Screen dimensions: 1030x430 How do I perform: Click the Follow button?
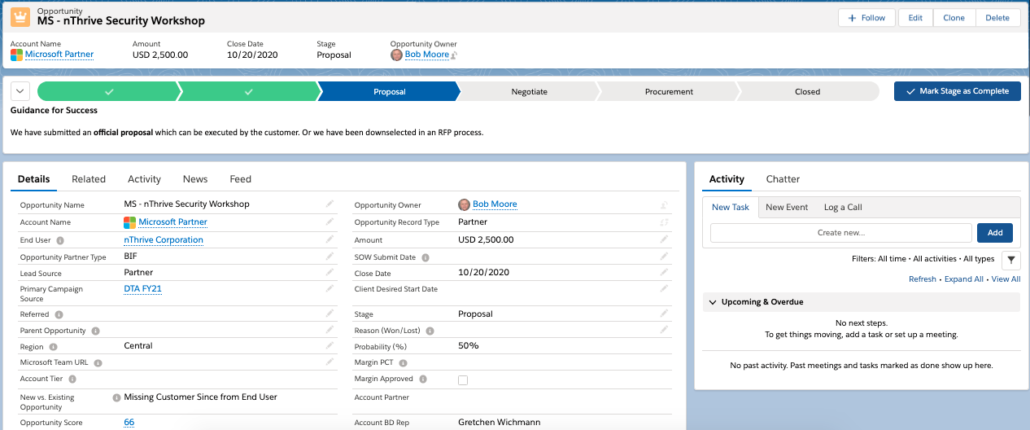pyautogui.click(x=866, y=18)
